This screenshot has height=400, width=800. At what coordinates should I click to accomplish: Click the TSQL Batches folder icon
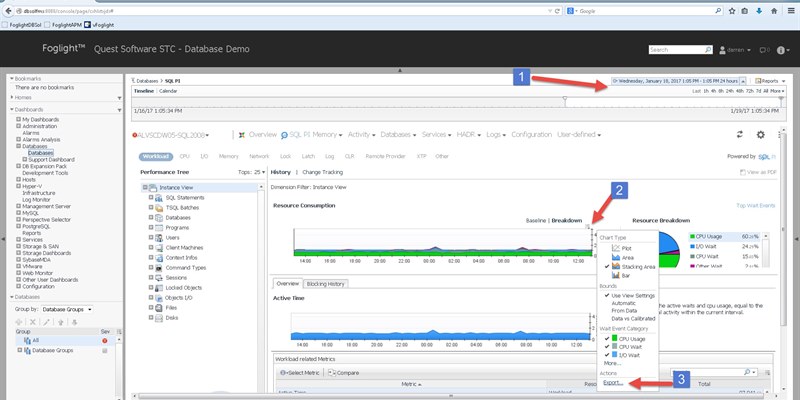click(158, 208)
